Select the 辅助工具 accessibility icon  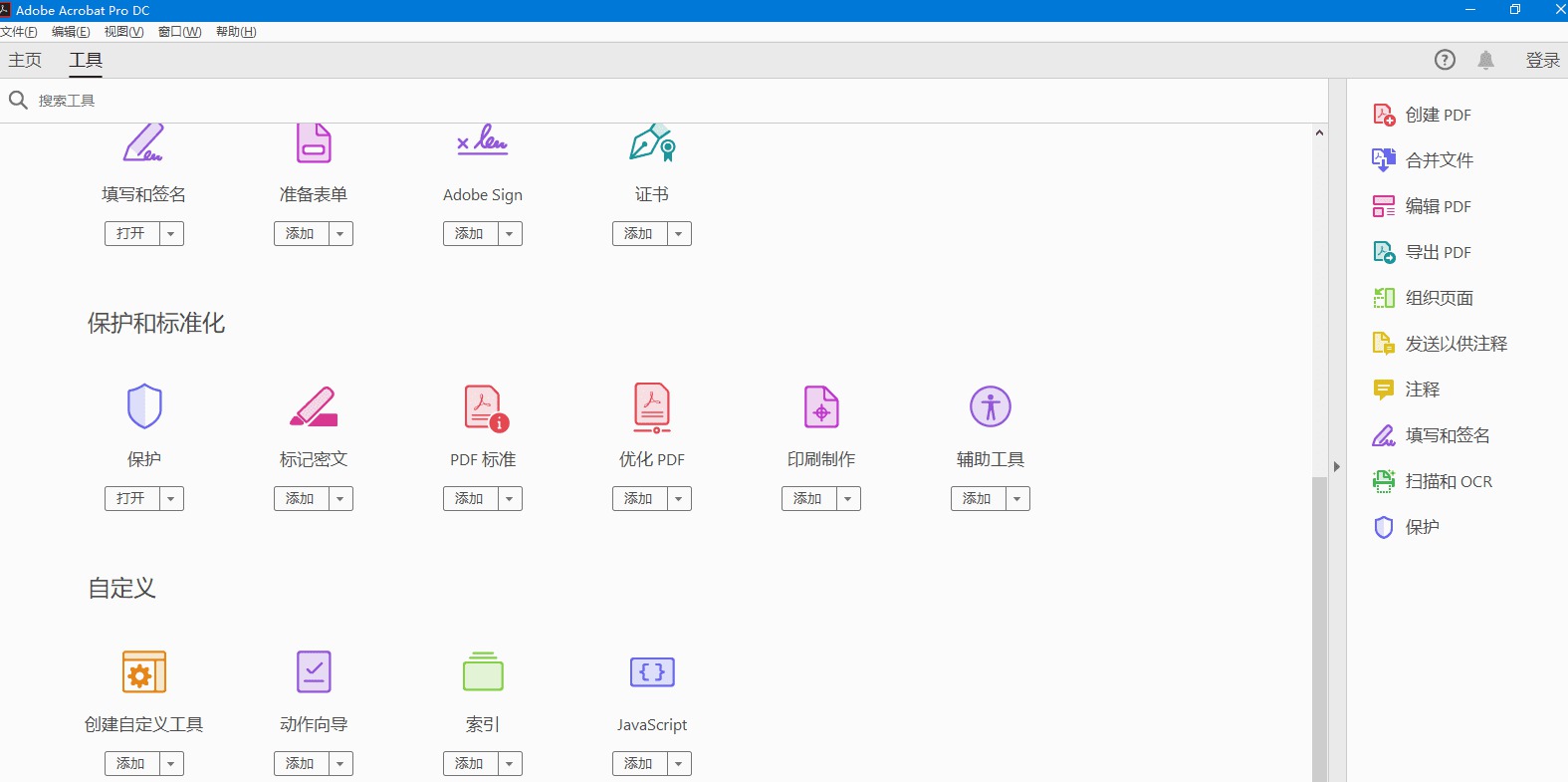(991, 406)
